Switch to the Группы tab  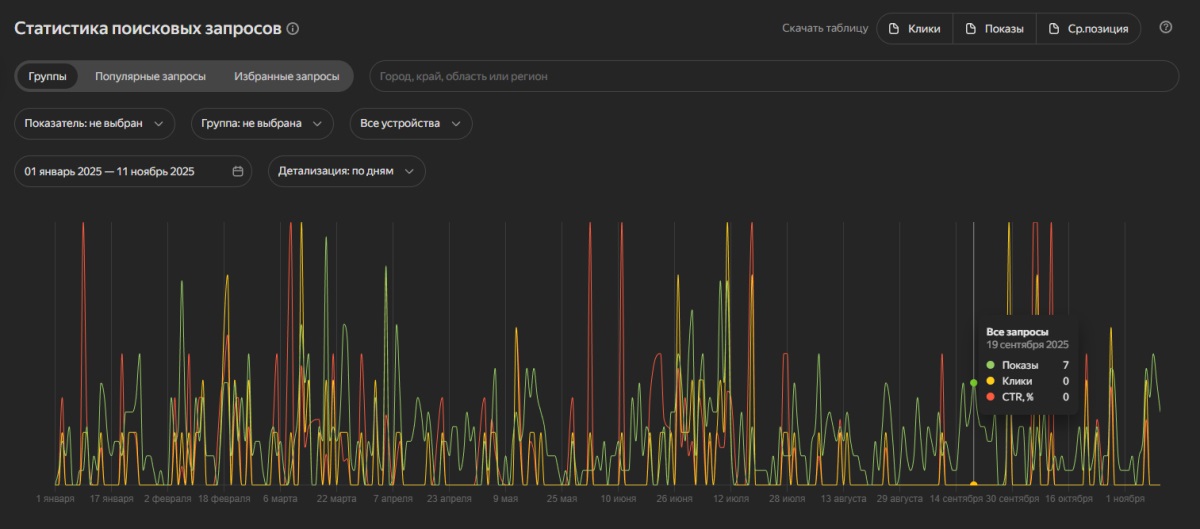pyautogui.click(x=47, y=76)
